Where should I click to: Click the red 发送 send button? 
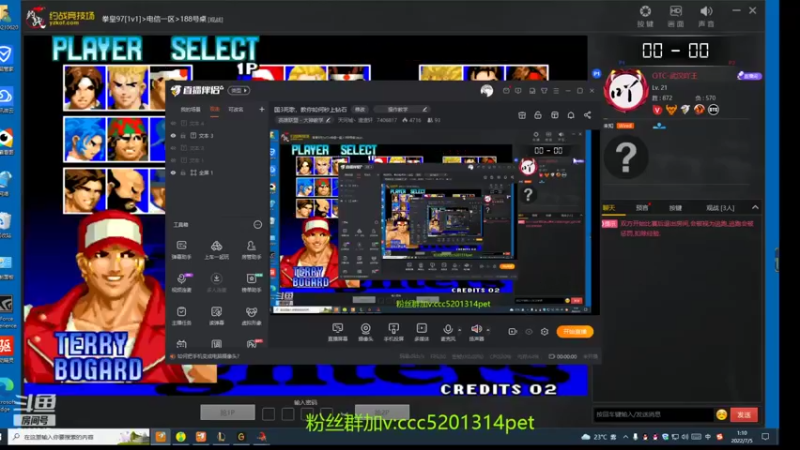point(743,415)
